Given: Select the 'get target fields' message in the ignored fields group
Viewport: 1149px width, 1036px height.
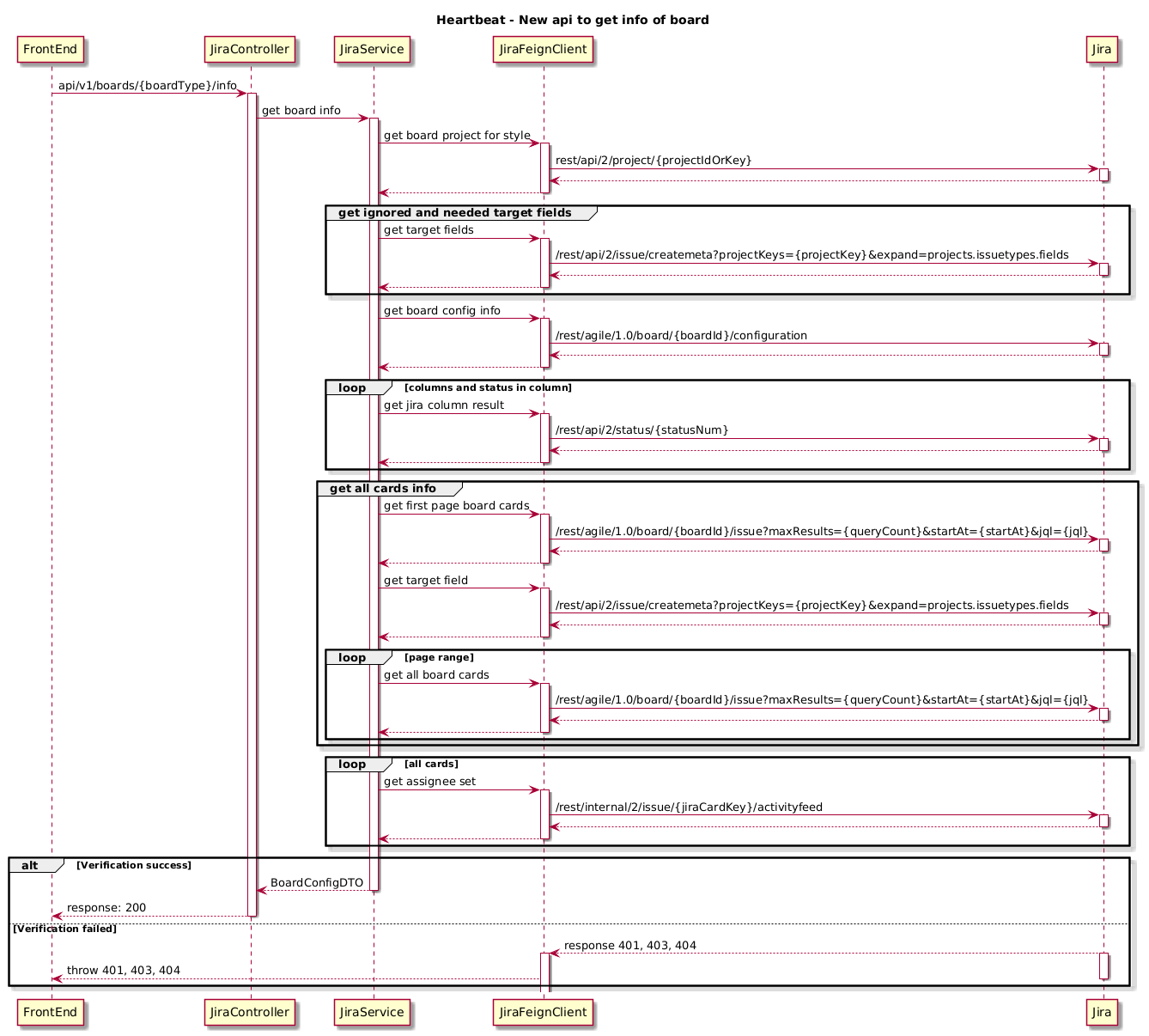Looking at the screenshot, I should 429,230.
